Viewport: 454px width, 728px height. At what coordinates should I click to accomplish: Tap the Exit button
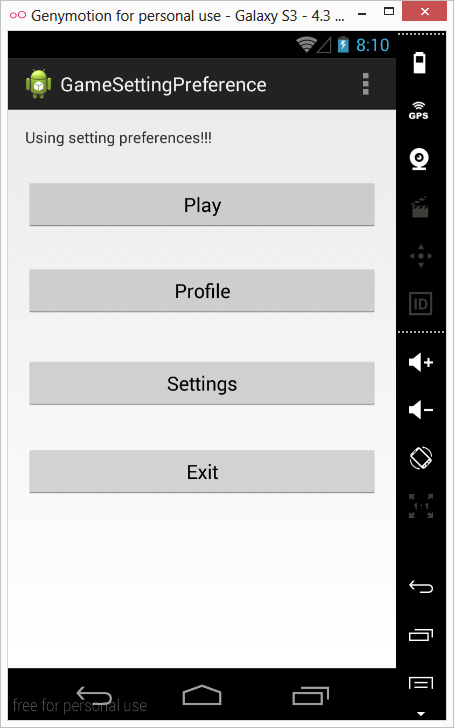tap(202, 472)
